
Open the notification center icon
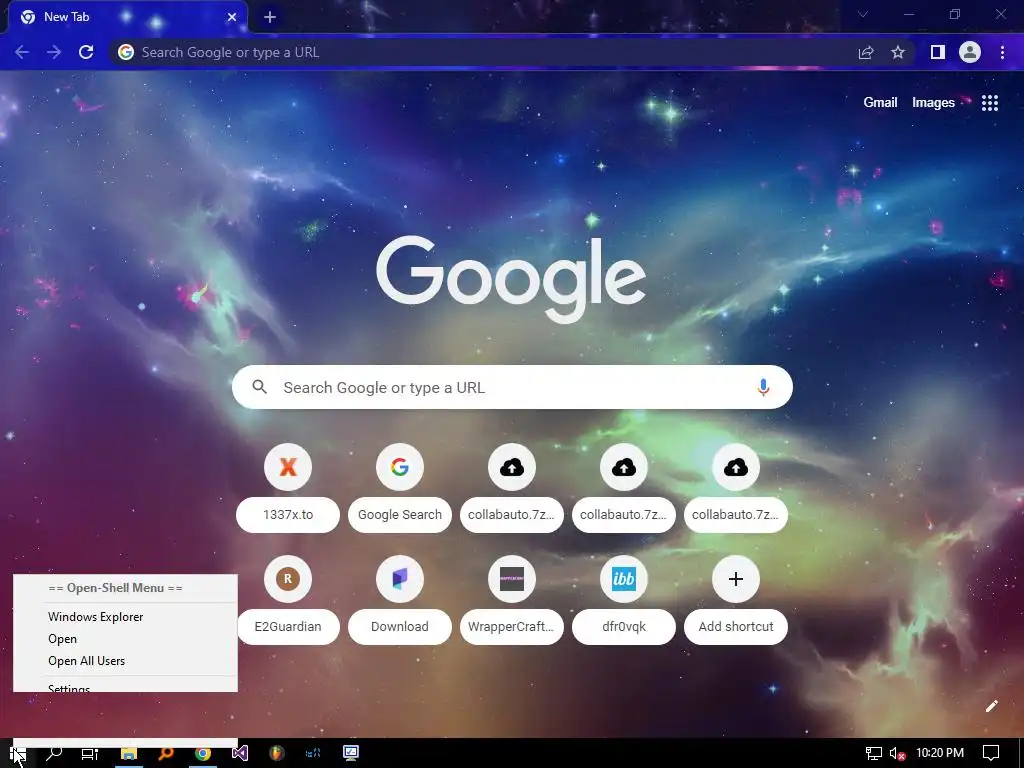991,753
